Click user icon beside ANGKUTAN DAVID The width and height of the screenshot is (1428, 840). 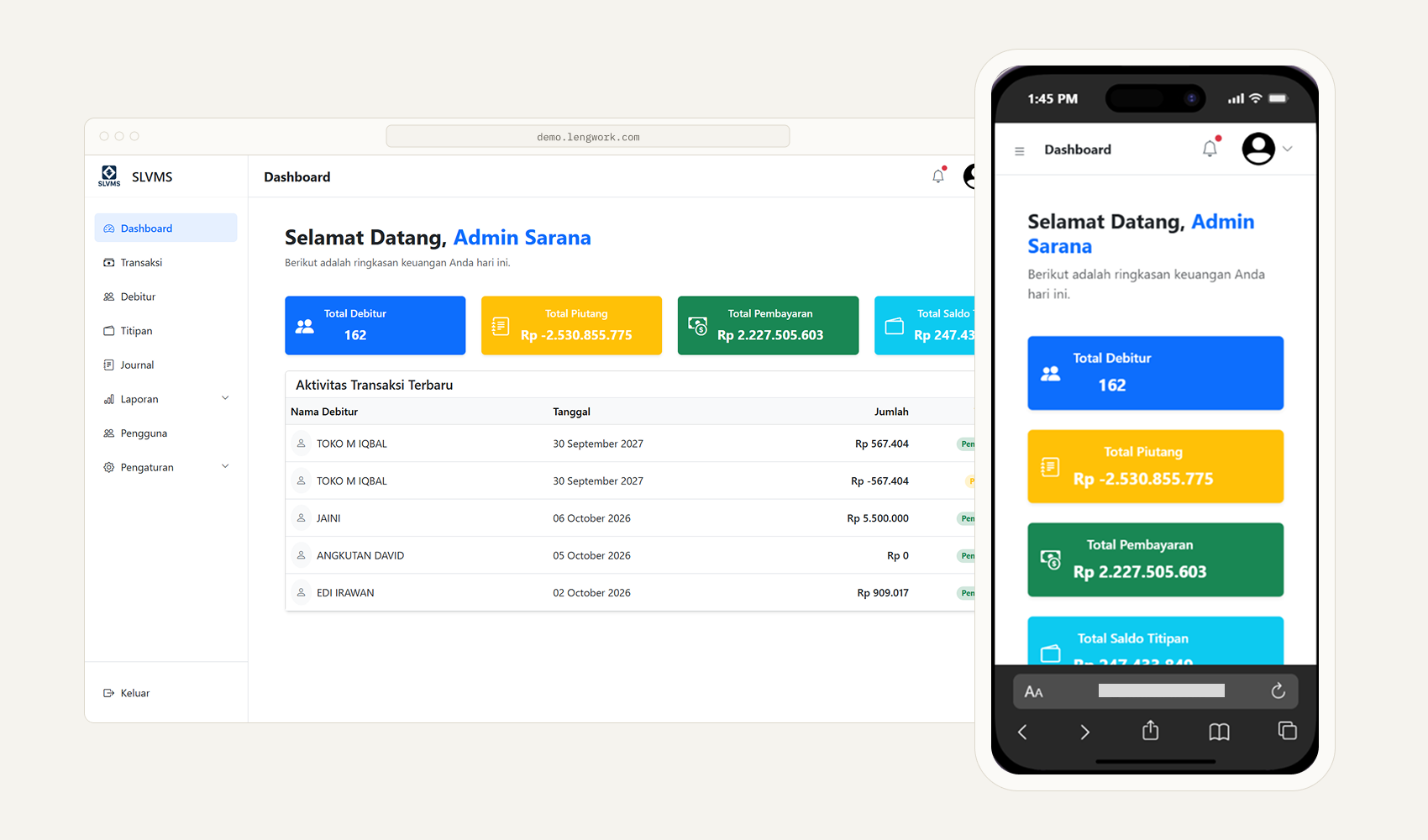(x=301, y=555)
